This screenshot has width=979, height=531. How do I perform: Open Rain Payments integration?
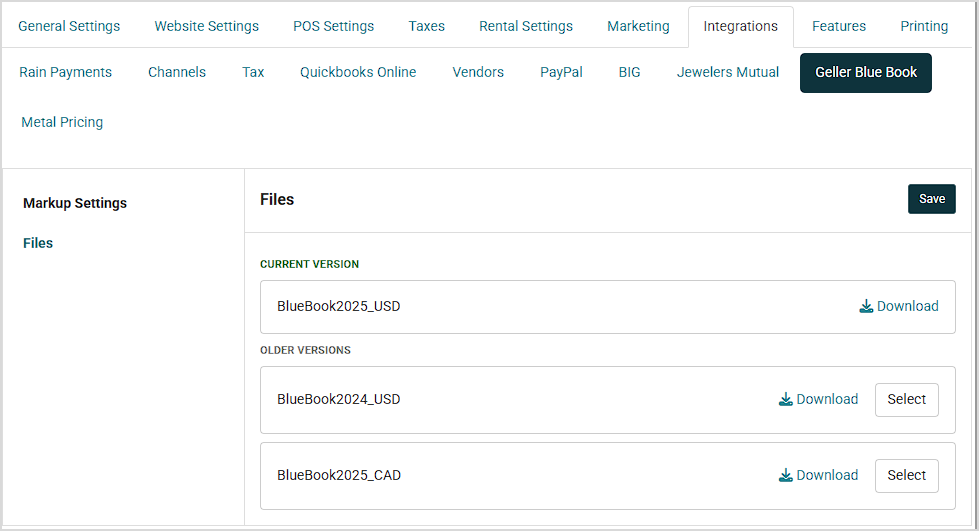click(66, 72)
